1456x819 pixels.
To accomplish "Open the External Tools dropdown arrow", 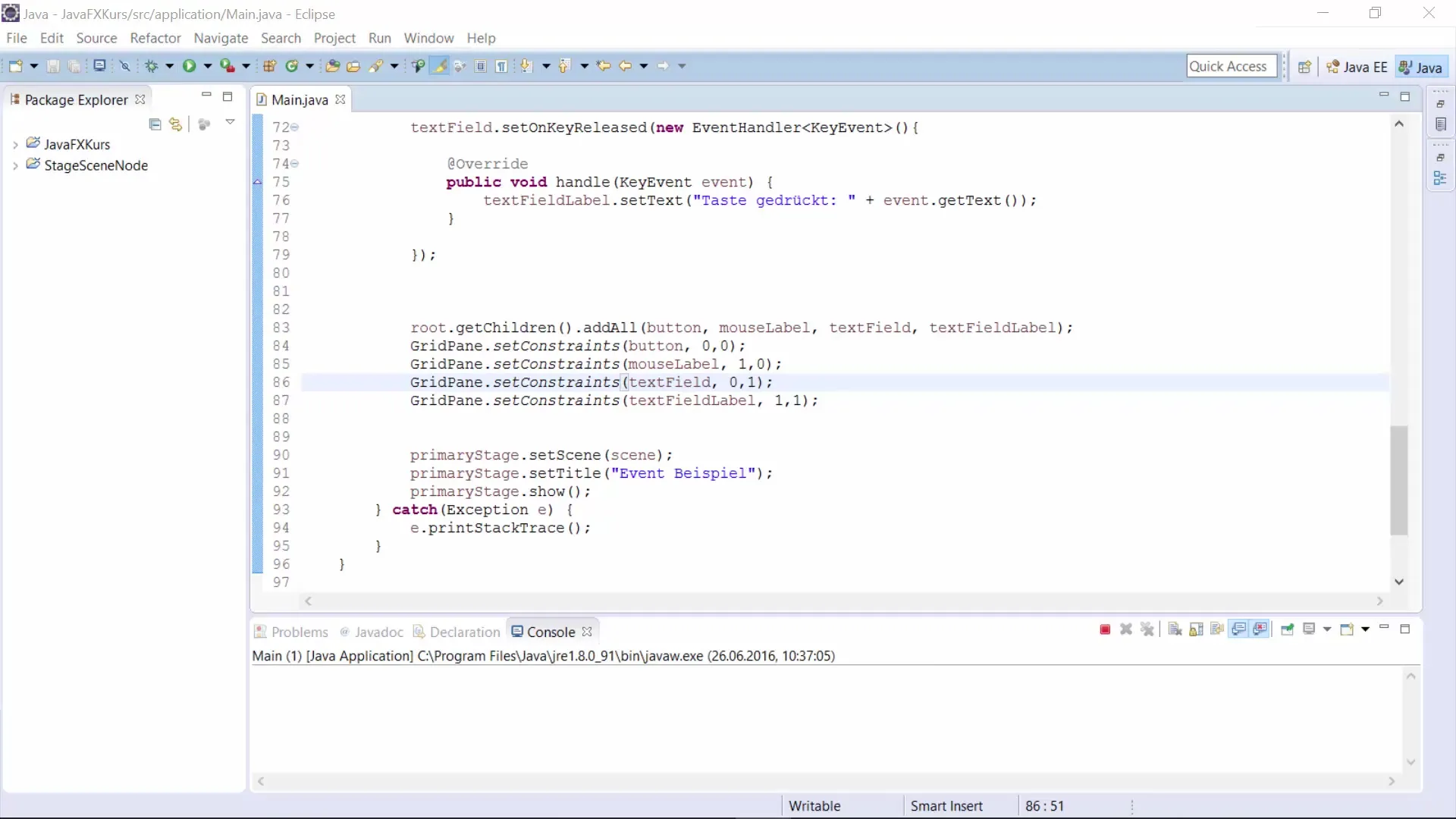I will coord(246,66).
